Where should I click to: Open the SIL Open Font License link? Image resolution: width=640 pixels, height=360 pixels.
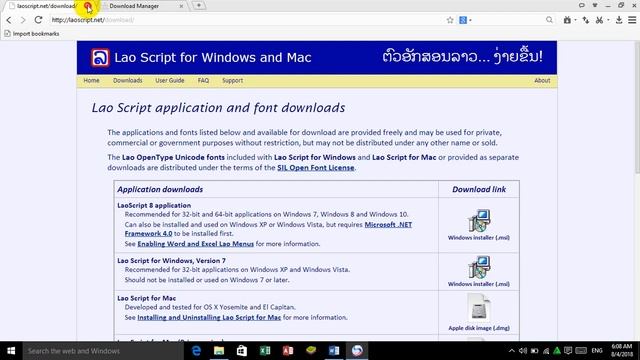pos(316,168)
